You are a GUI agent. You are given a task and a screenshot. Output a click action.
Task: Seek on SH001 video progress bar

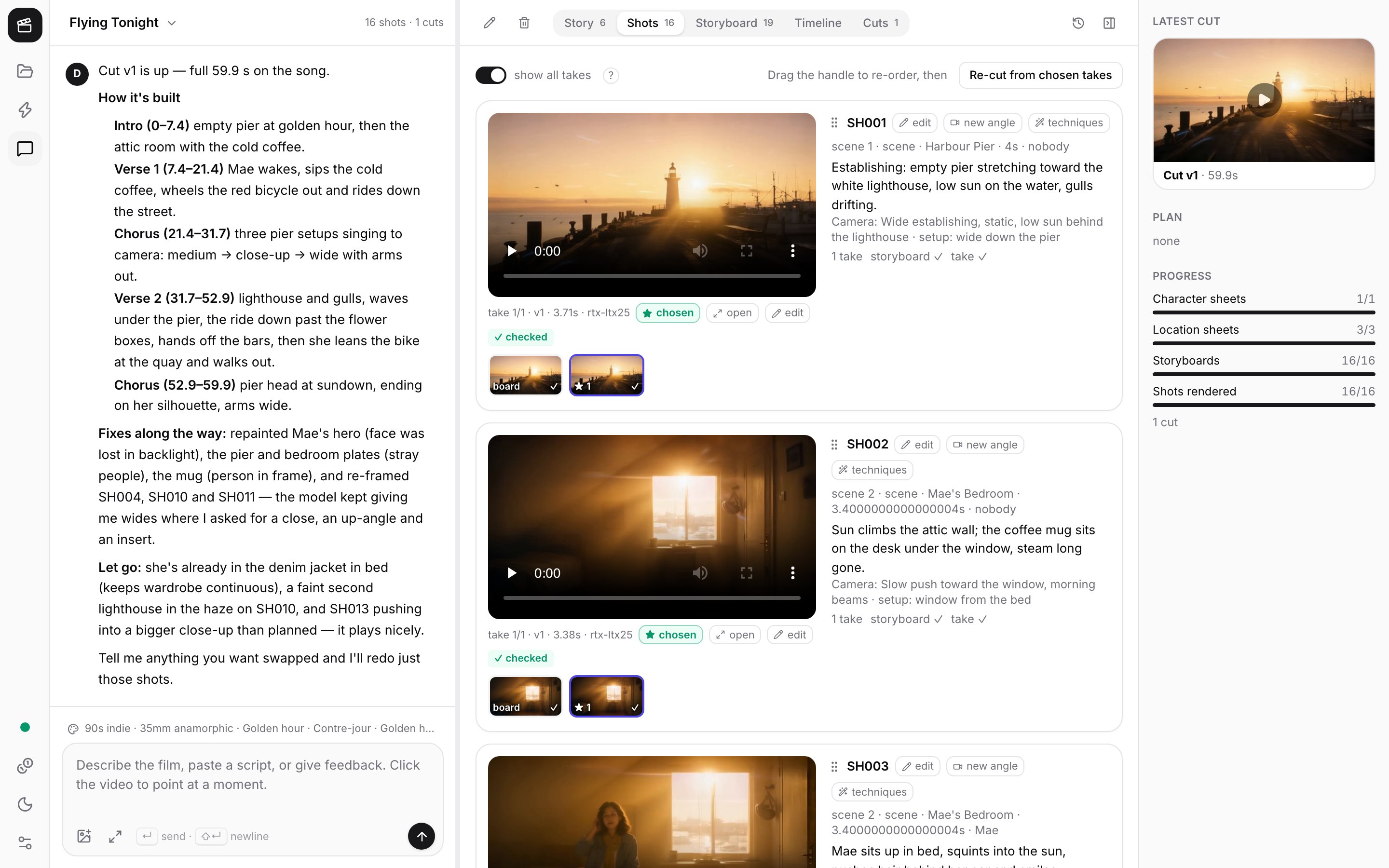tap(652, 276)
